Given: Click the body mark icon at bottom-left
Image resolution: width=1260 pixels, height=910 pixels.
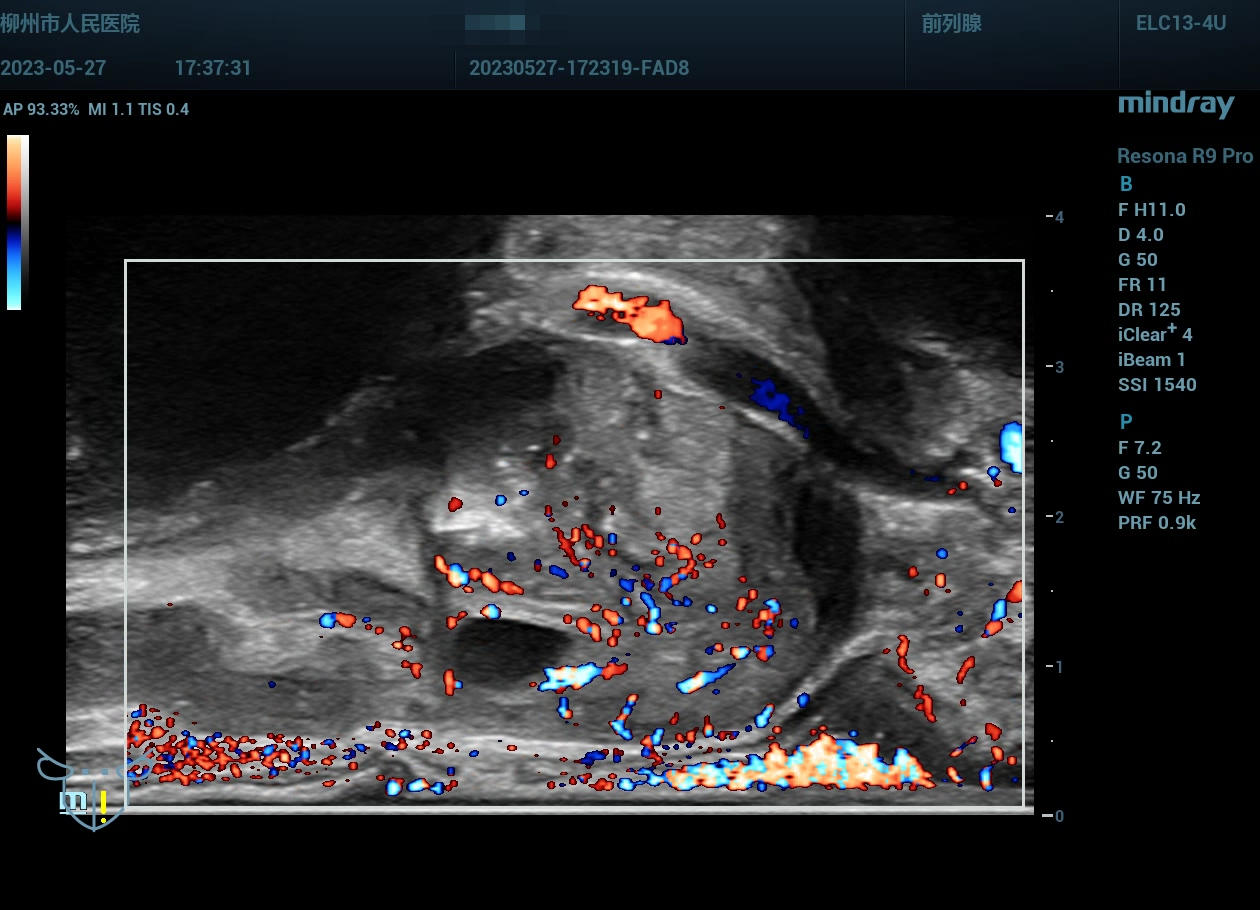Looking at the screenshot, I should [88, 789].
